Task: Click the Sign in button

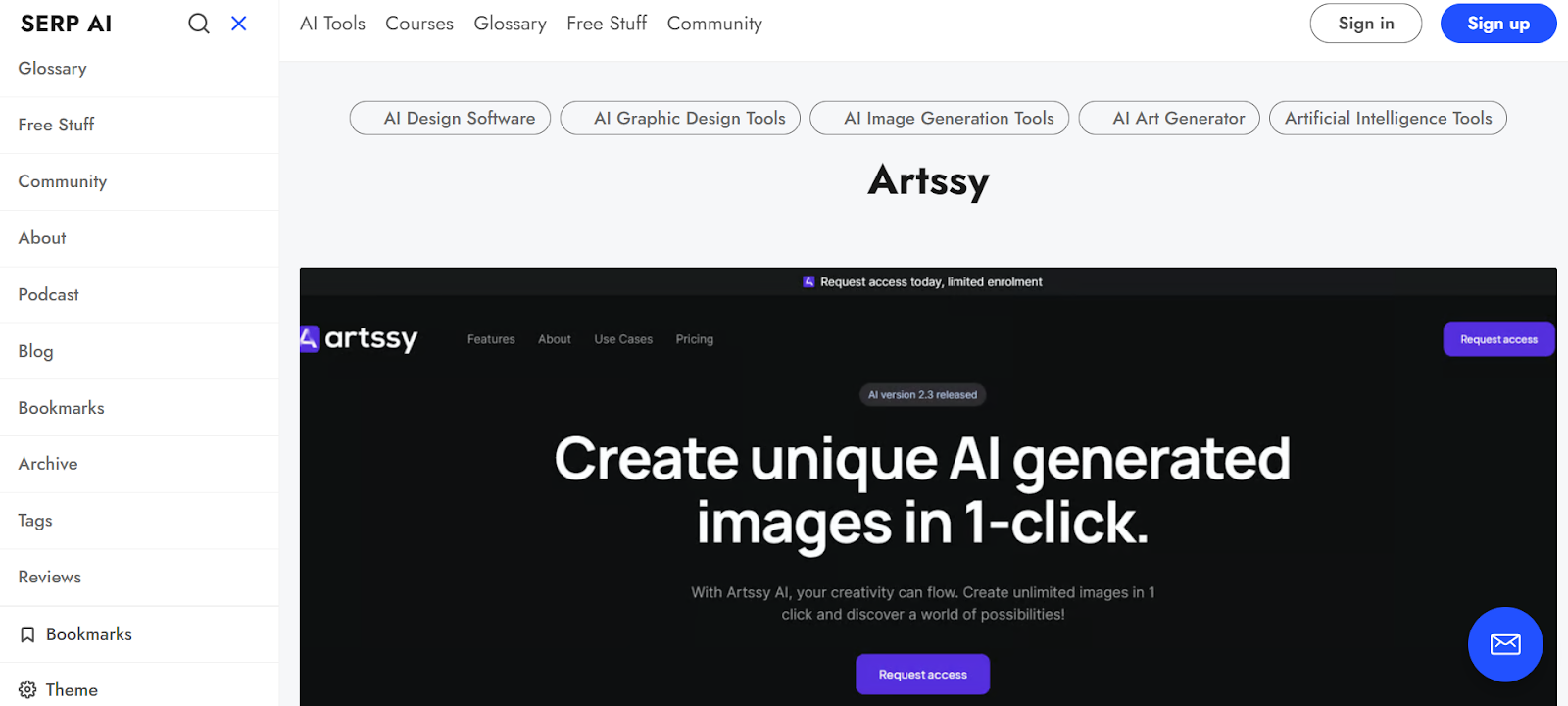Action: (1366, 24)
